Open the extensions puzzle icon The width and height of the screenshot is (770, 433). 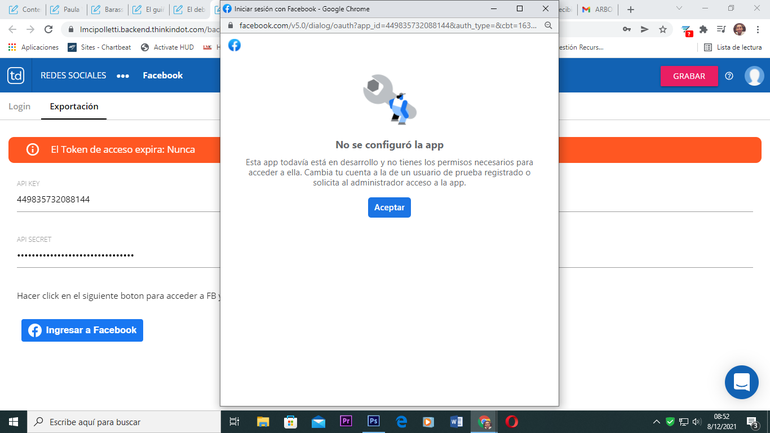[x=703, y=29]
